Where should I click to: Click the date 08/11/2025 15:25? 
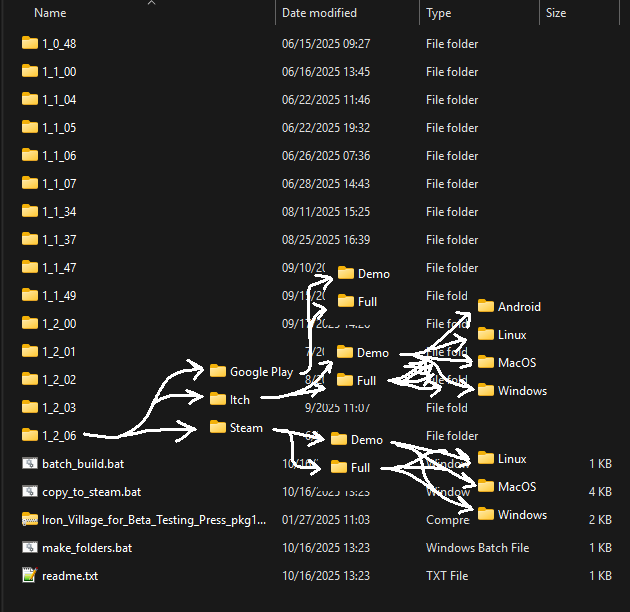tap(326, 212)
